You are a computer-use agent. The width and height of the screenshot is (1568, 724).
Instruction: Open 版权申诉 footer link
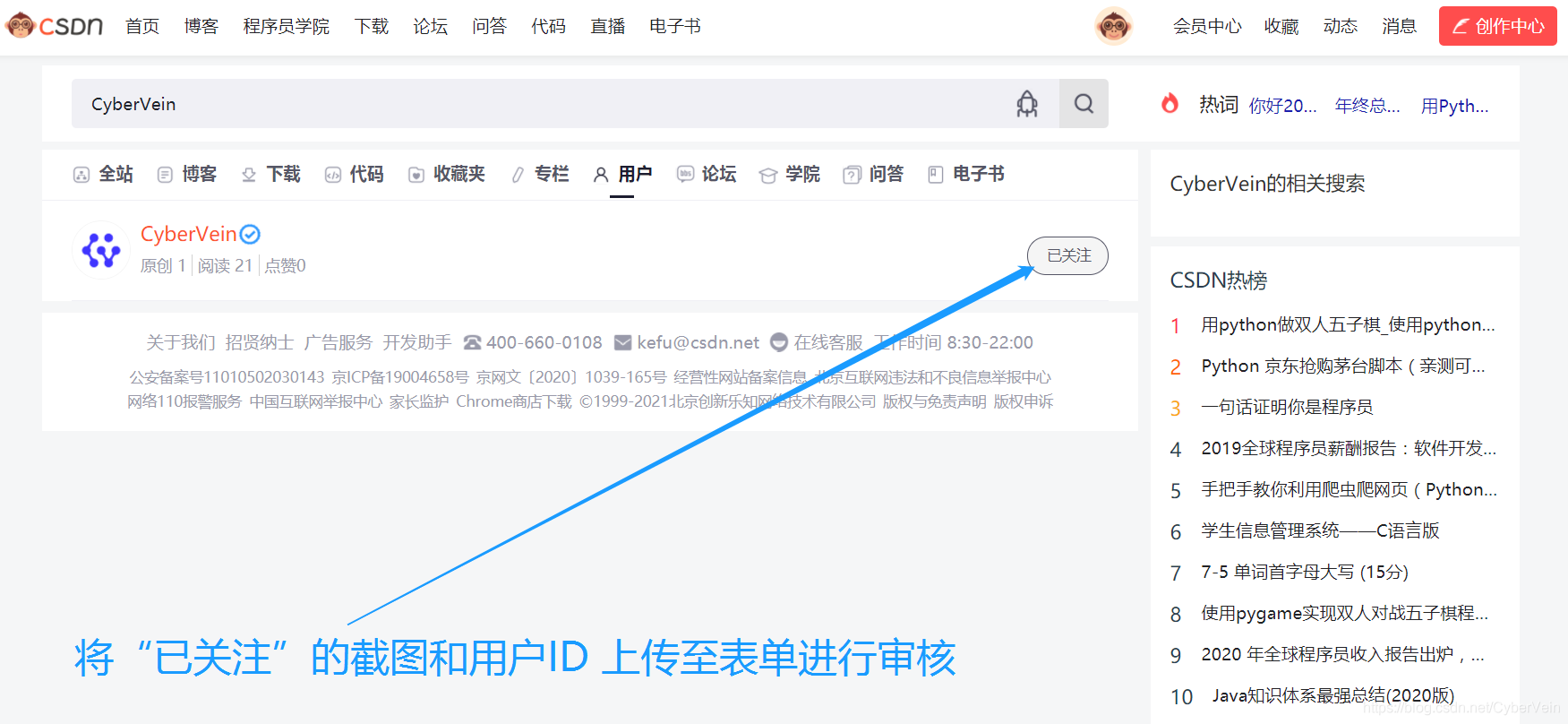click(1024, 401)
